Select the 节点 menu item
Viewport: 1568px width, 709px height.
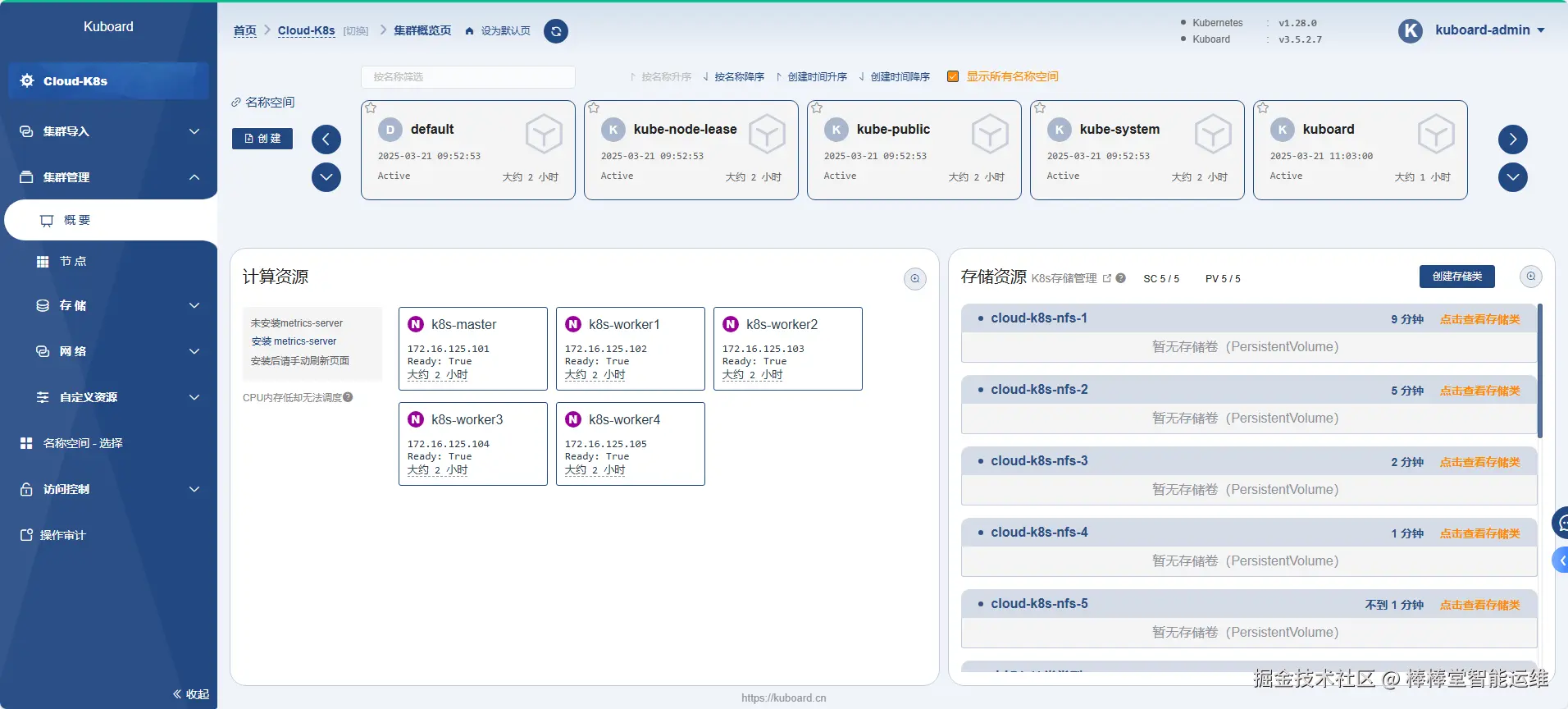tap(111, 261)
